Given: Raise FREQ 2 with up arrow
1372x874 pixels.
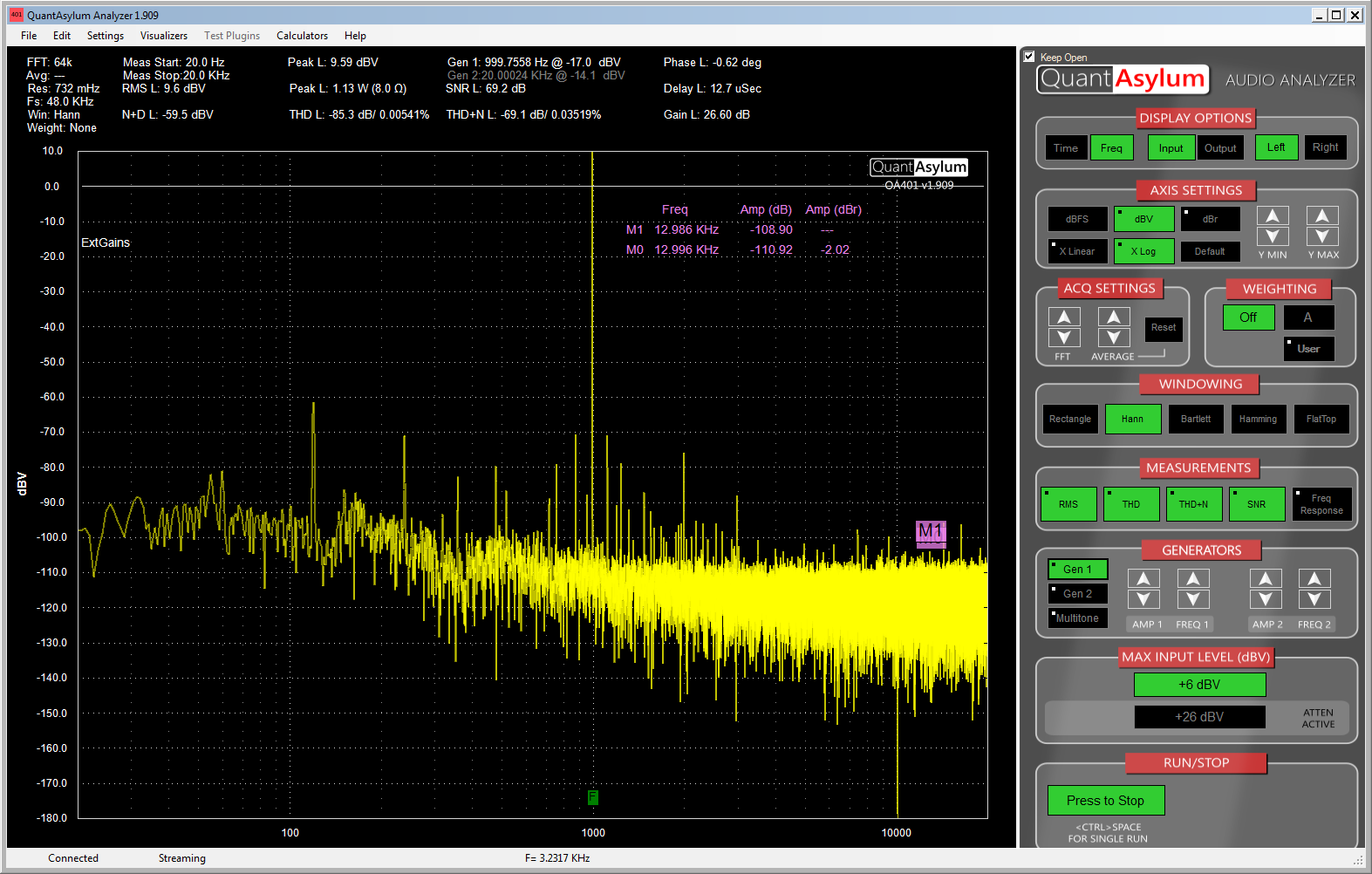Looking at the screenshot, I should [1314, 578].
